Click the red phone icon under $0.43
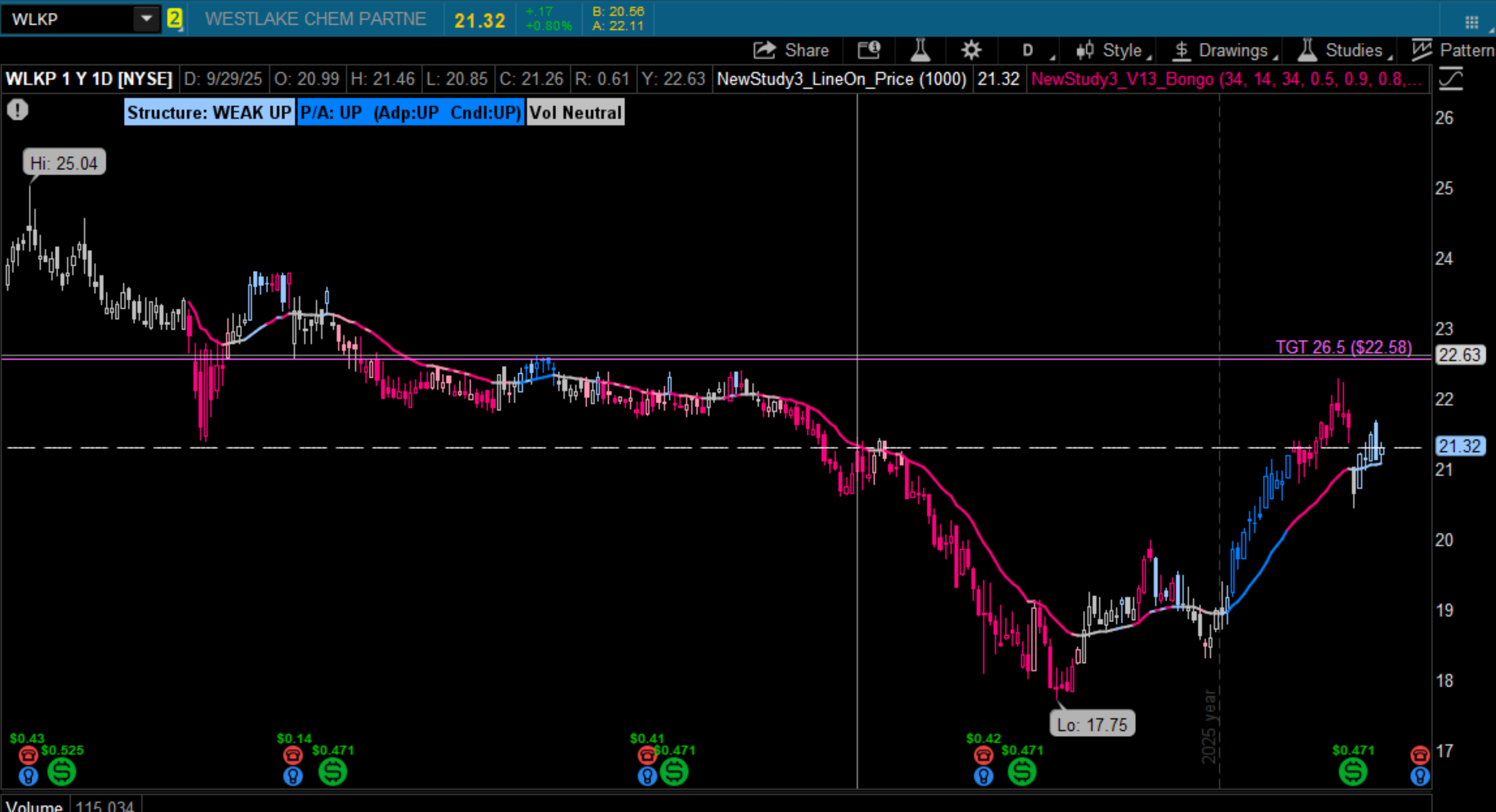 [x=28, y=755]
